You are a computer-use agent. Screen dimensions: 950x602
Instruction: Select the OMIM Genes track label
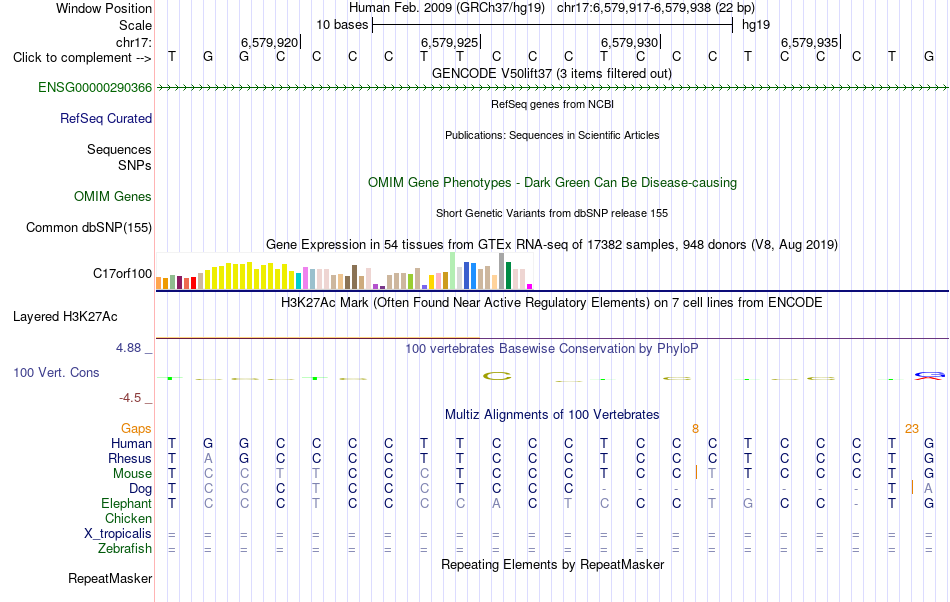click(x=113, y=197)
